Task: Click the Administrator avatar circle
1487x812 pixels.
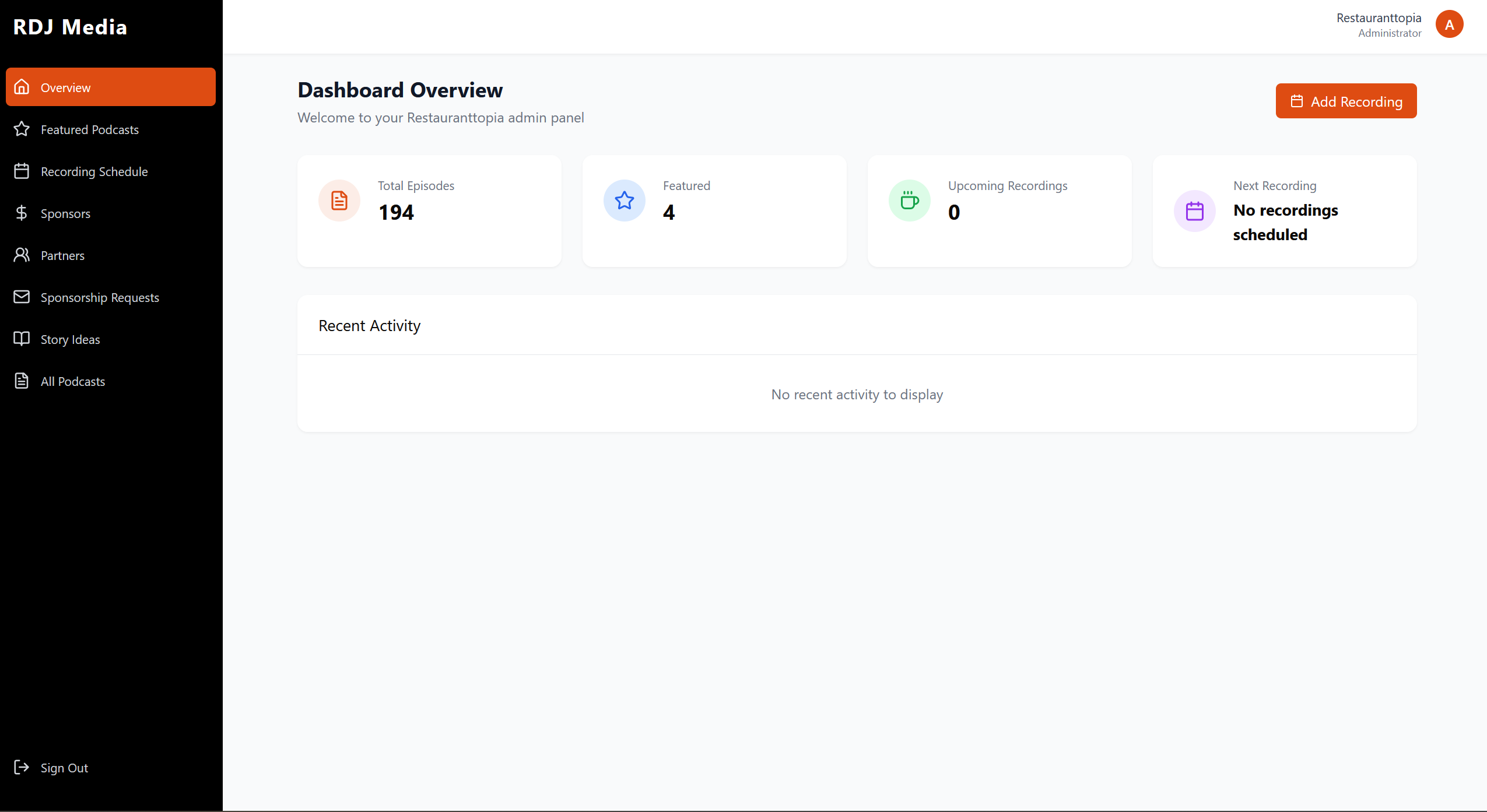Action: click(x=1450, y=24)
